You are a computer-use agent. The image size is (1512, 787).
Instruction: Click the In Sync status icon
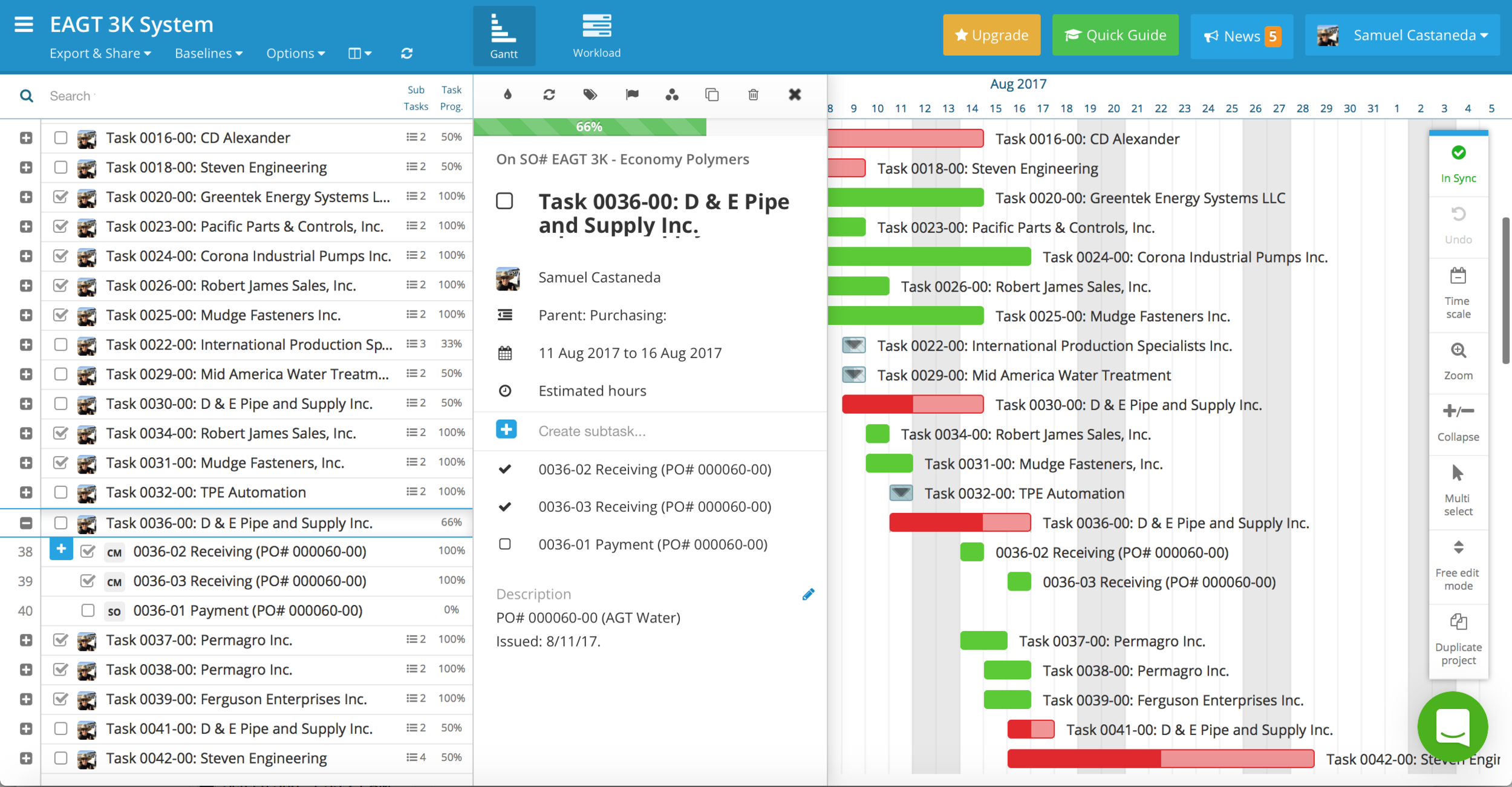1458,152
